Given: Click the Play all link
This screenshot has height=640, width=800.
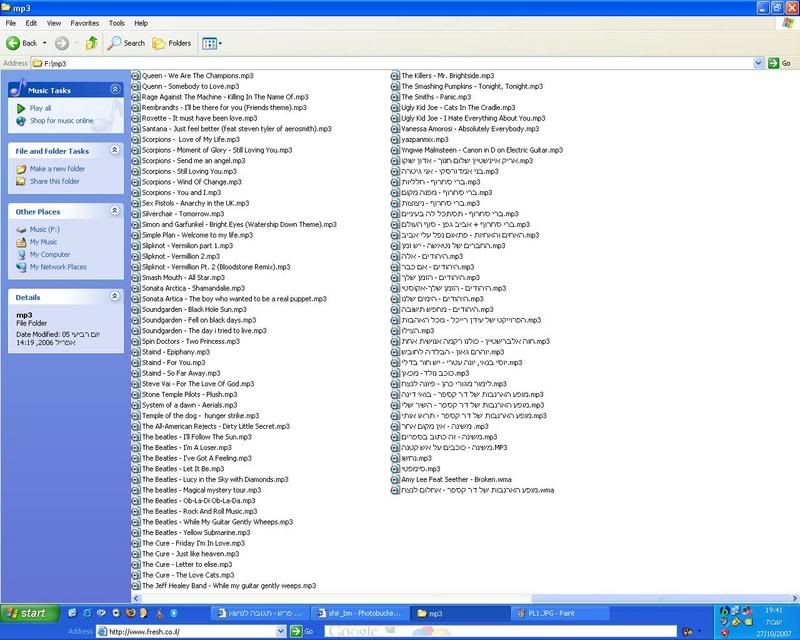Looking at the screenshot, I should click(x=40, y=108).
